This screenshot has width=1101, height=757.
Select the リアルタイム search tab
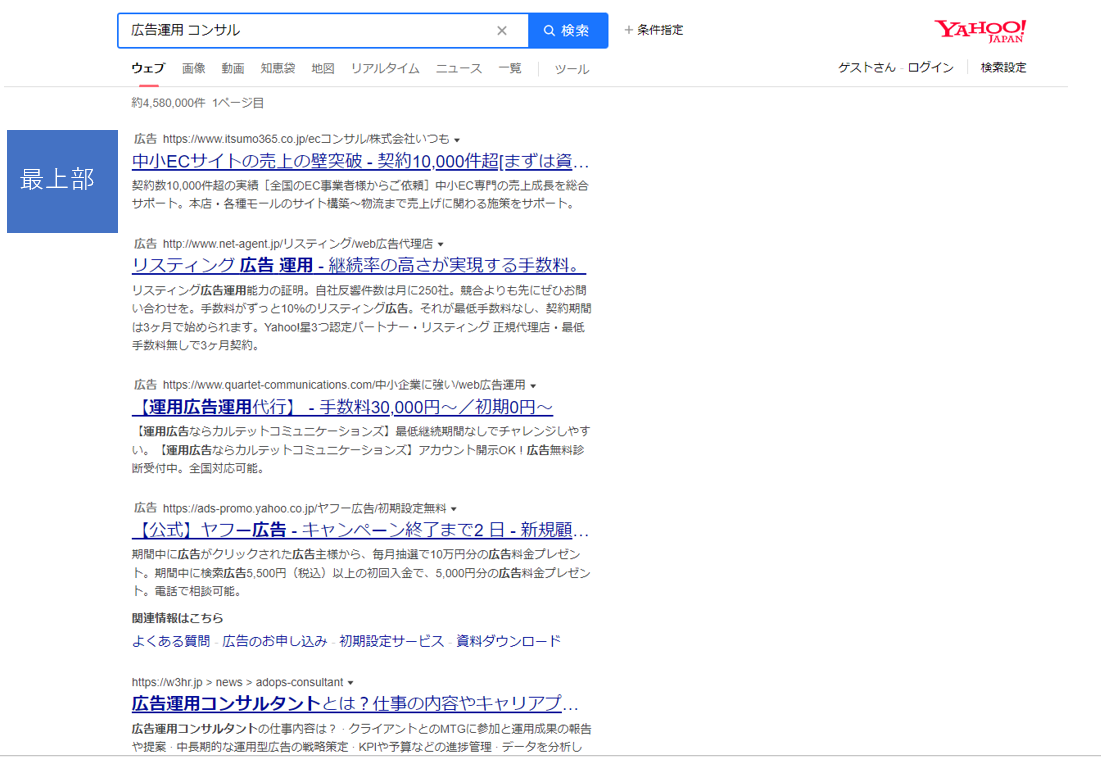(385, 69)
